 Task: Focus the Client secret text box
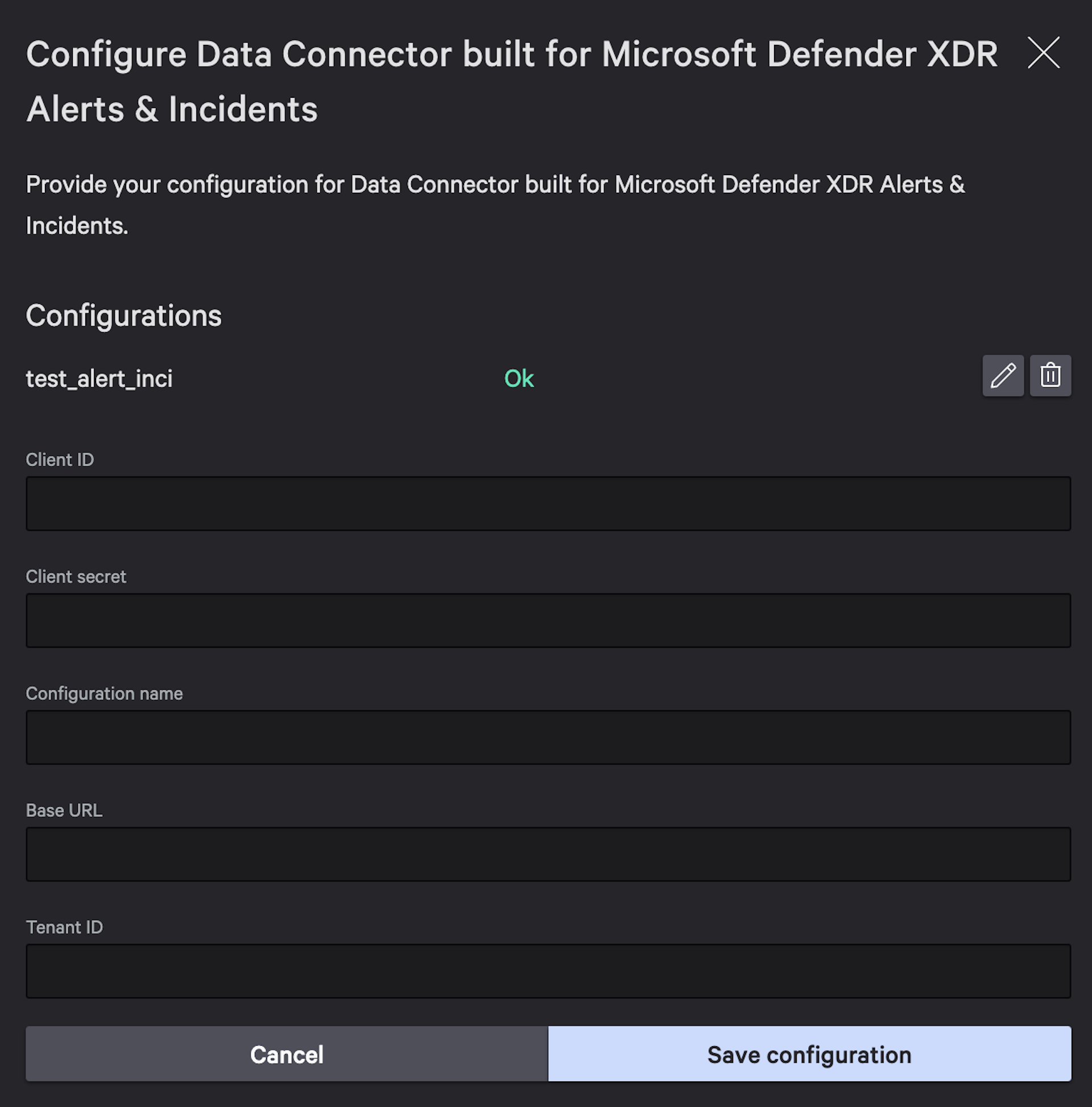[548, 620]
